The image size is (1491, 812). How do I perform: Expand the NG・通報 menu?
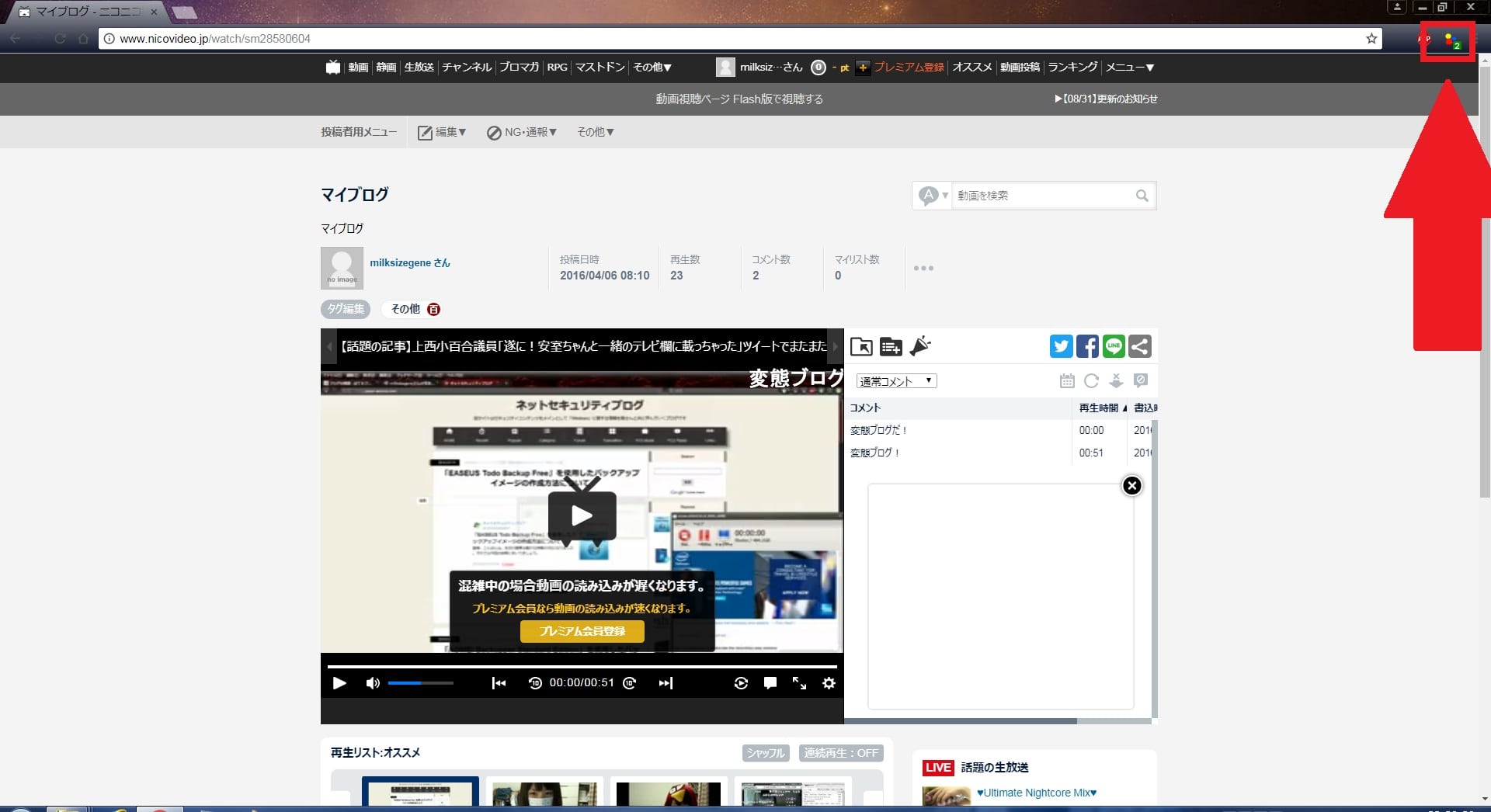coord(521,133)
